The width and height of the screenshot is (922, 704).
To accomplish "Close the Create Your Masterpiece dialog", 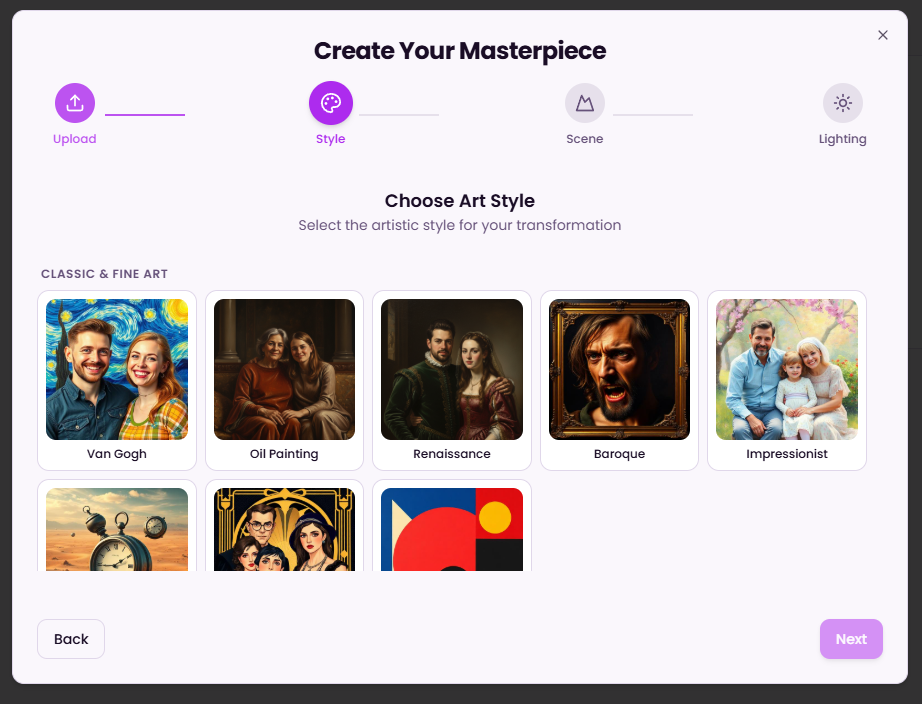I will (x=883, y=35).
